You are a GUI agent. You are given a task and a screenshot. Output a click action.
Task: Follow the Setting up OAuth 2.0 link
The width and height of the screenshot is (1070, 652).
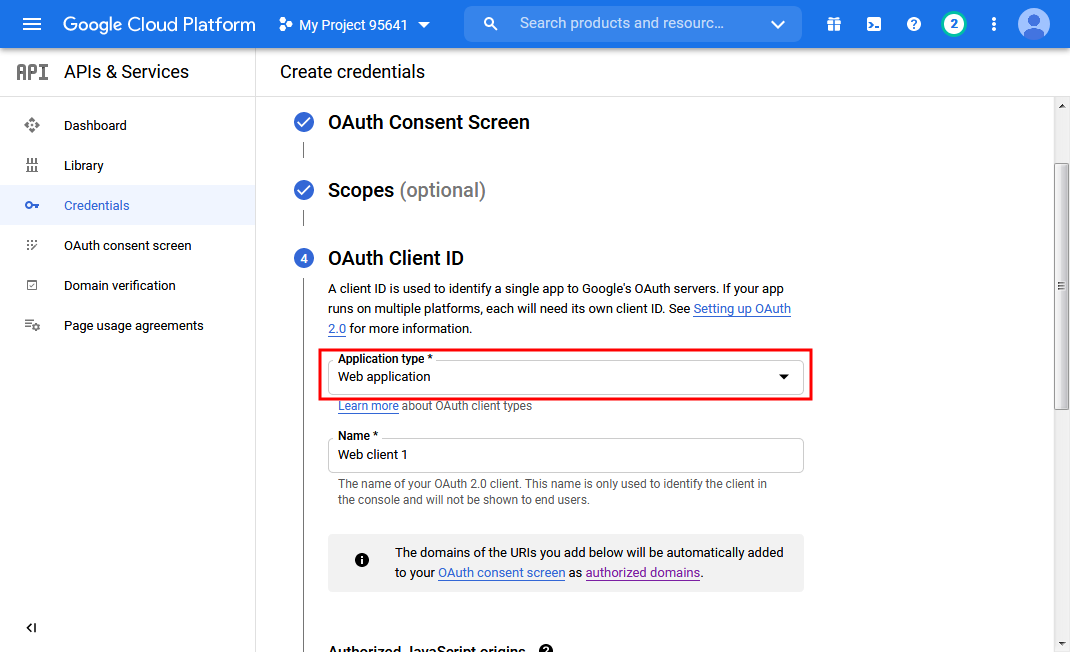[x=742, y=309]
